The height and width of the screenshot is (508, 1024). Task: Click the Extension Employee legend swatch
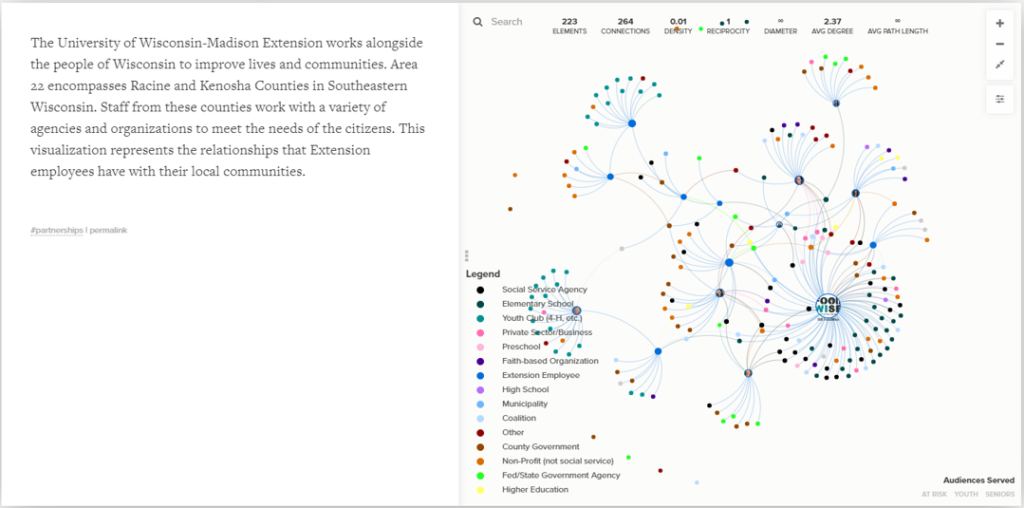(481, 375)
